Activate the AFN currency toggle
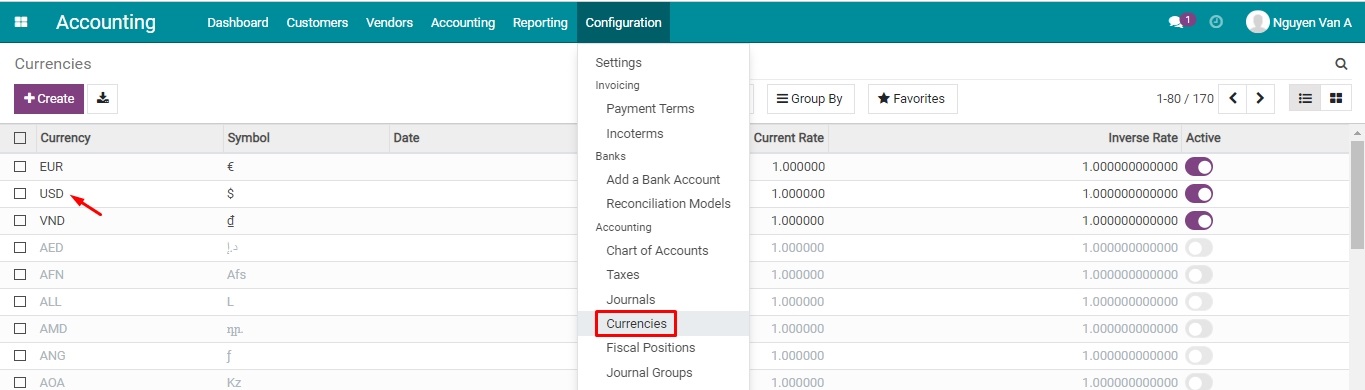This screenshot has width=1365, height=390. [x=1199, y=275]
